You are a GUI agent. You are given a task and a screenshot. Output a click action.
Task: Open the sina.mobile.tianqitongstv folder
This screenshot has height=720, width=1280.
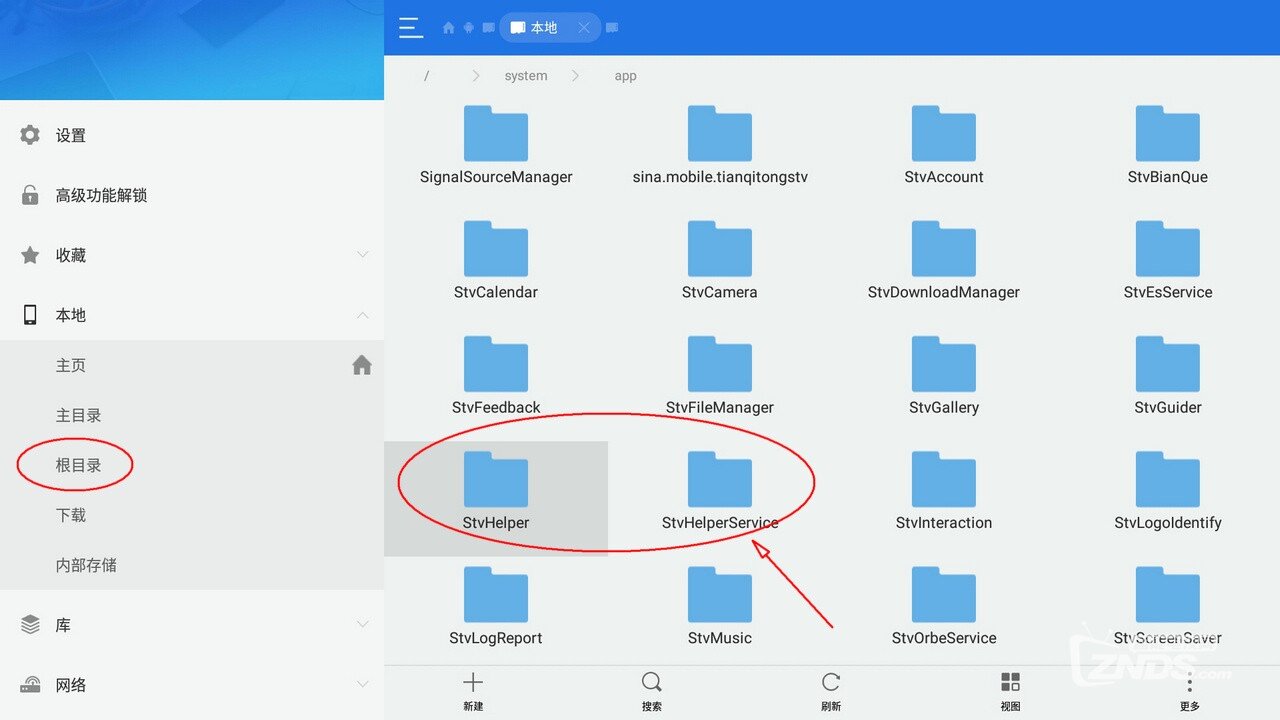720,145
